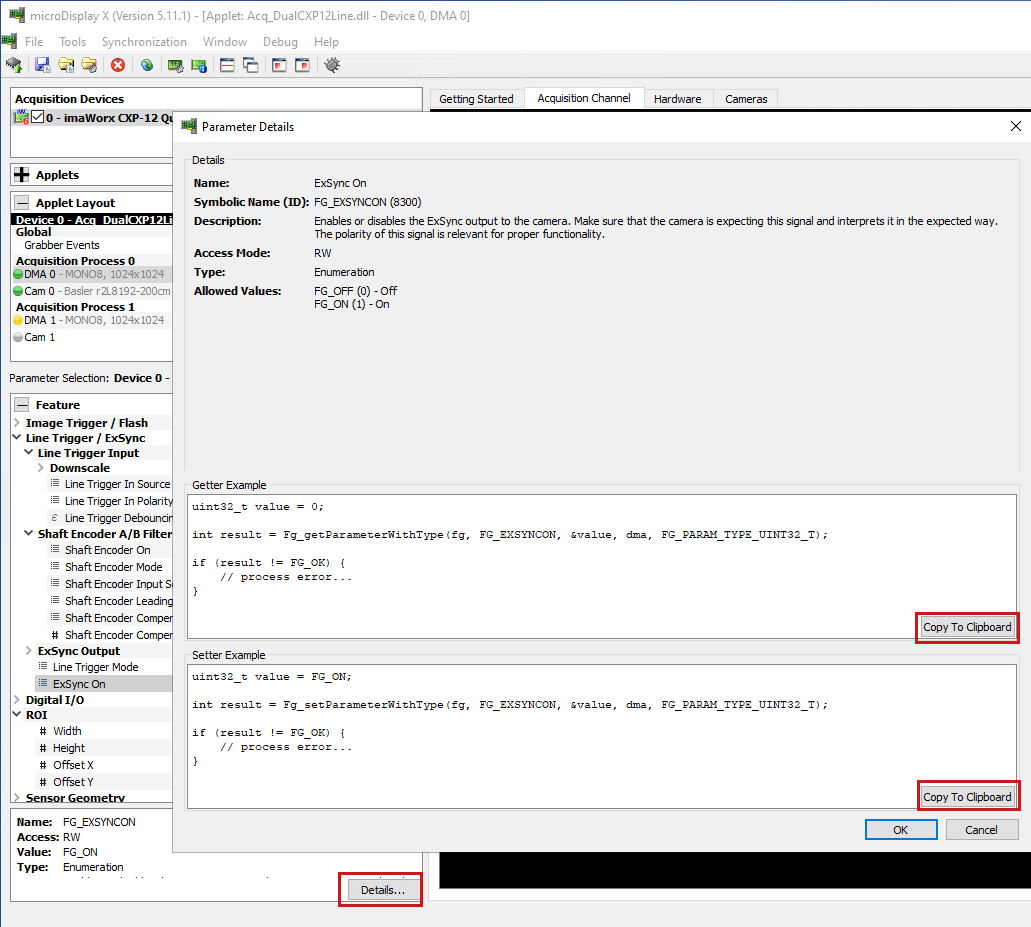Collapse Line Trigger / ExSync node
The image size is (1031, 927).
point(16,437)
